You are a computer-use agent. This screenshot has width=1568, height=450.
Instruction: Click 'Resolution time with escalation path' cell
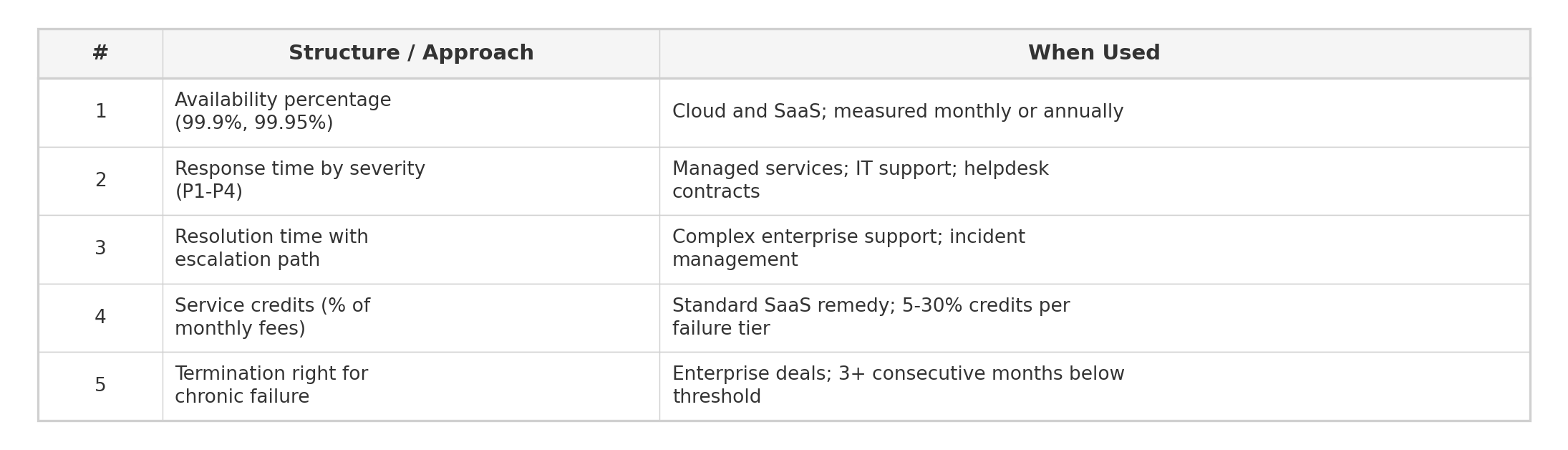271,249
